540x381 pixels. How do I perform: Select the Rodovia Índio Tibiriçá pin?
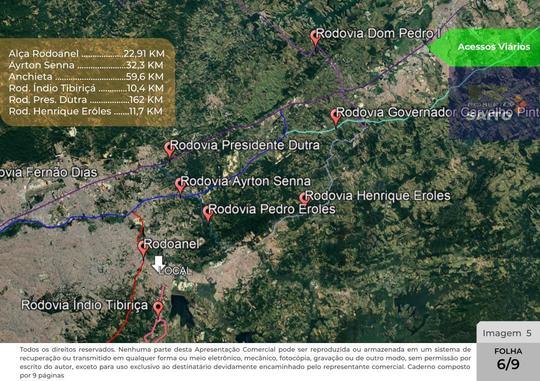158,309
